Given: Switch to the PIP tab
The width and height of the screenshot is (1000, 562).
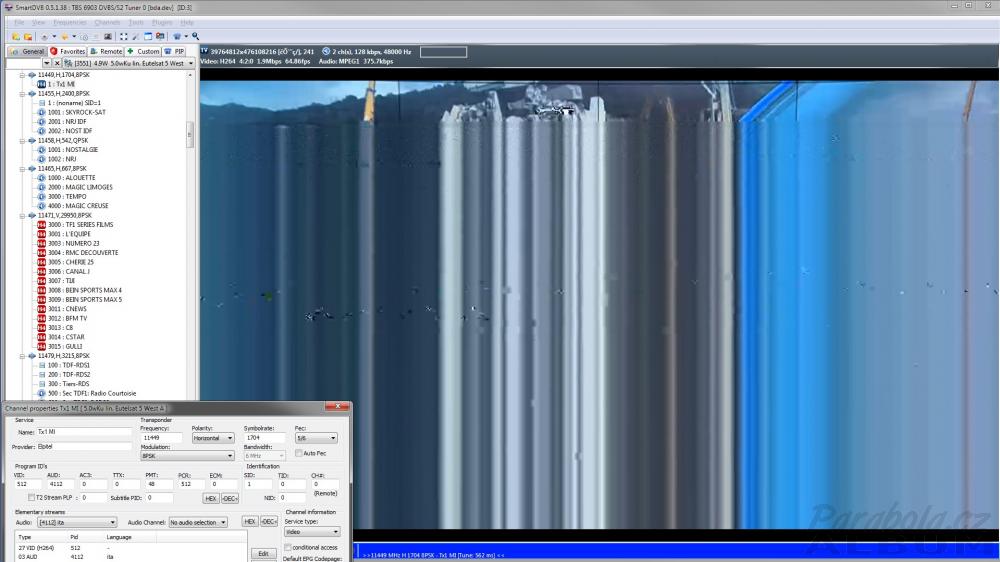Looking at the screenshot, I should [x=175, y=51].
